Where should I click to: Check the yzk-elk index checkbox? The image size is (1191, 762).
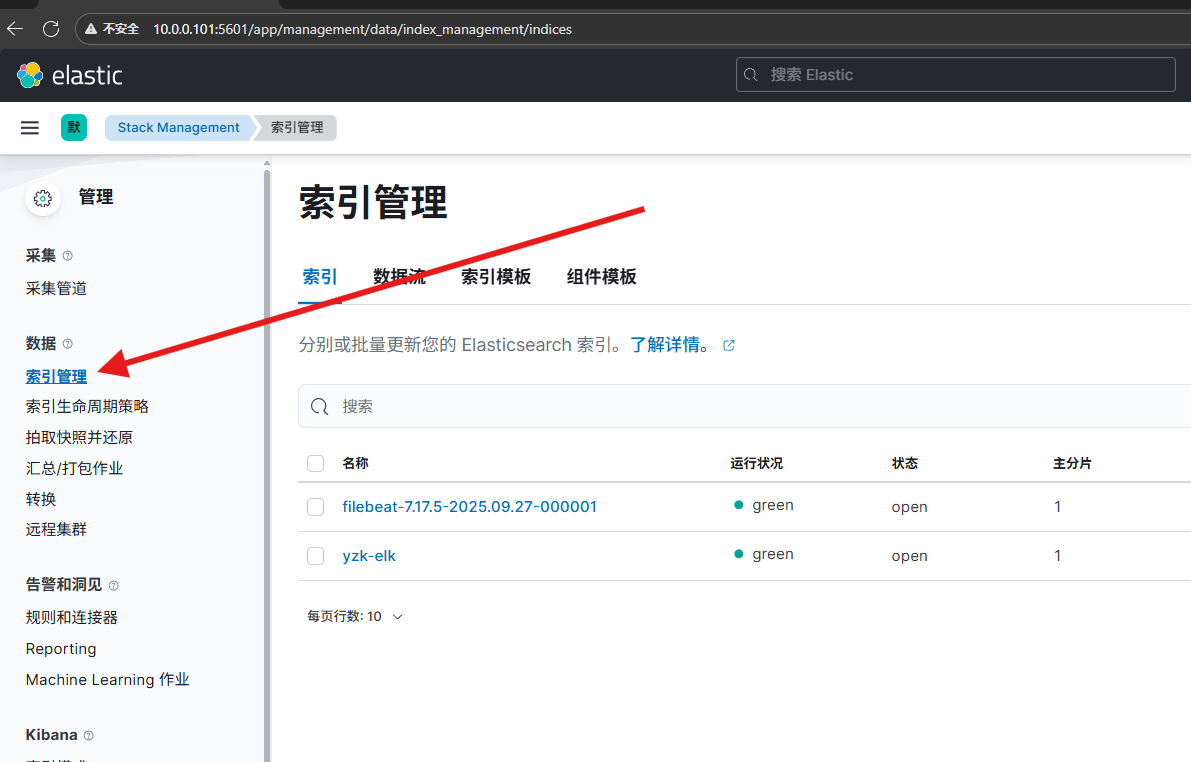316,556
